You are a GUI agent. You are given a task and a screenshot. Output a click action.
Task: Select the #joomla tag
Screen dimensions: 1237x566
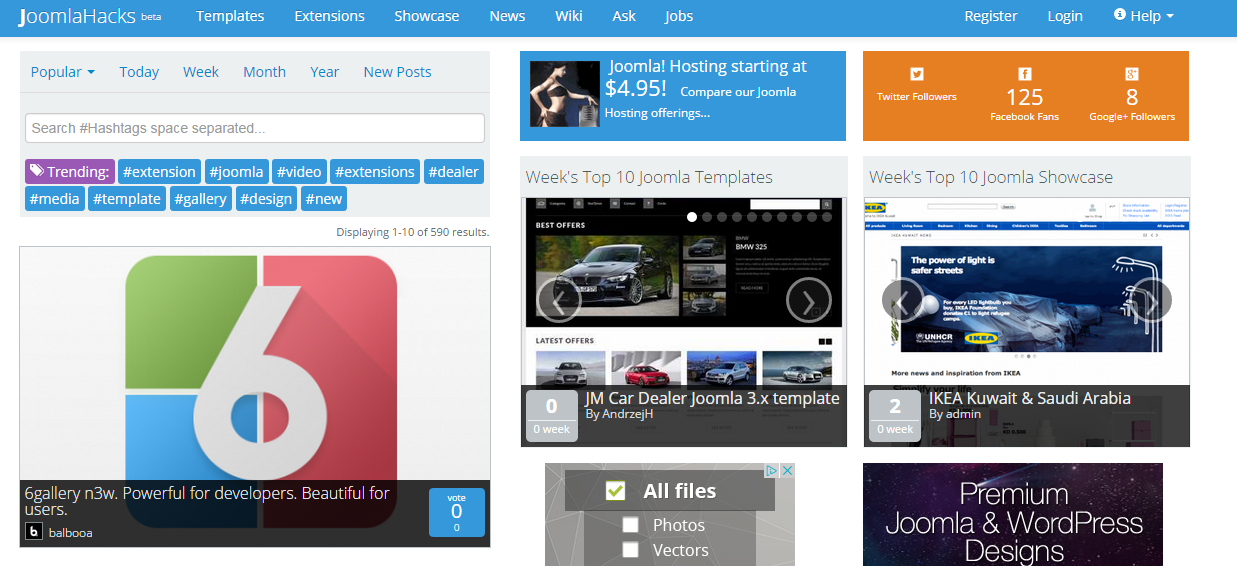point(237,171)
